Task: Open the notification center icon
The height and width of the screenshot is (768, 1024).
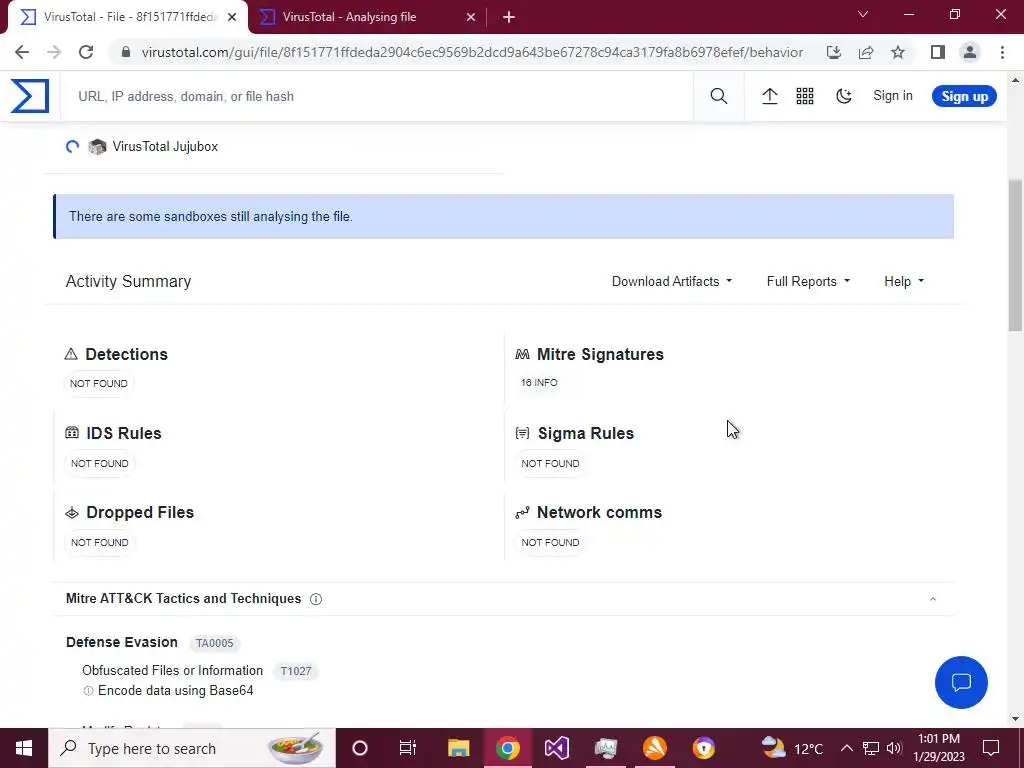Action: 991,748
